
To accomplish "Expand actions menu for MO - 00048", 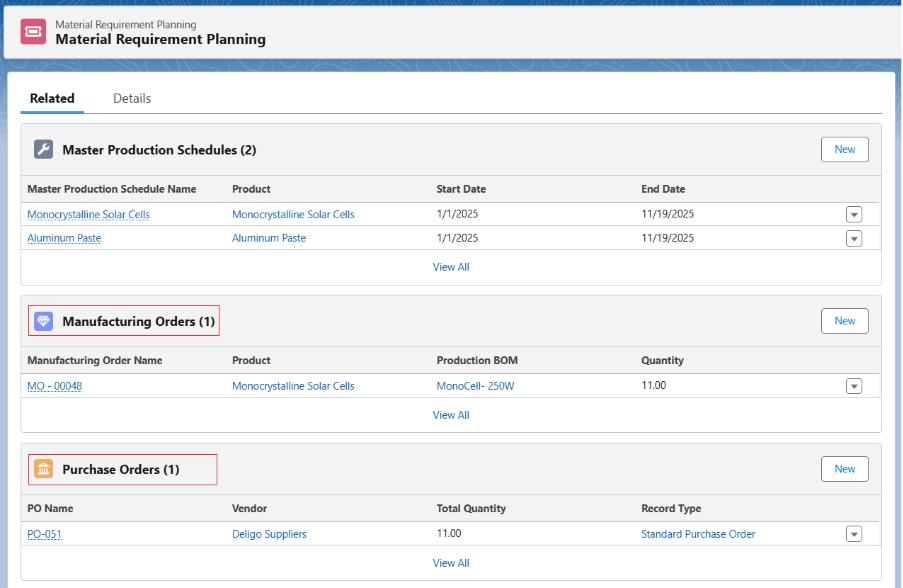I will point(853,387).
